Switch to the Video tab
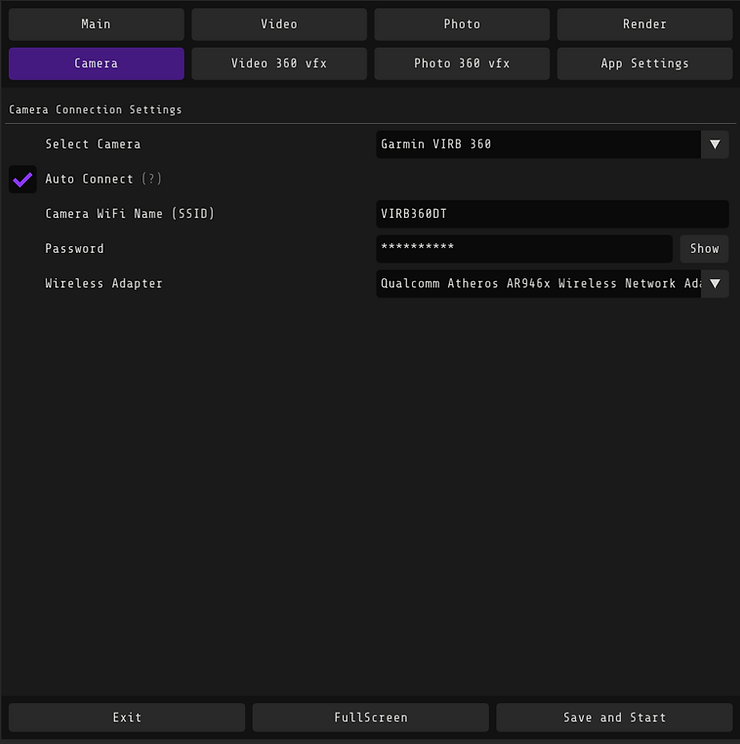The width and height of the screenshot is (740, 744). [279, 24]
